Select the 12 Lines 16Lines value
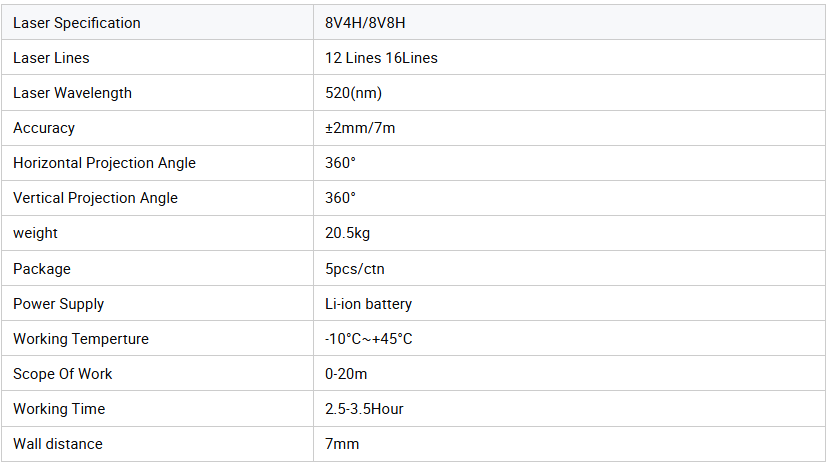The height and width of the screenshot is (466, 828). [x=381, y=58]
